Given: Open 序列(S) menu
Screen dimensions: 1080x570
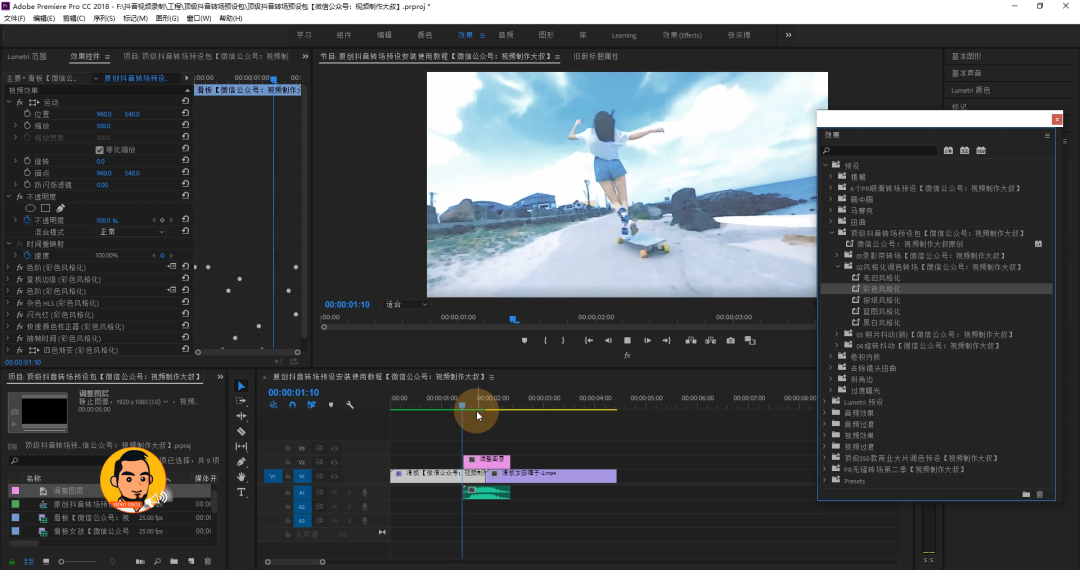Looking at the screenshot, I should 104,19.
